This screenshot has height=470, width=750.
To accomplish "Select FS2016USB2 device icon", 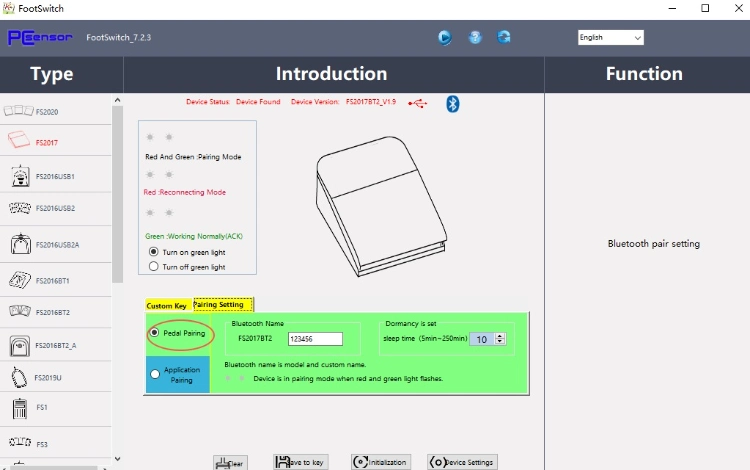I will pyautogui.click(x=20, y=208).
